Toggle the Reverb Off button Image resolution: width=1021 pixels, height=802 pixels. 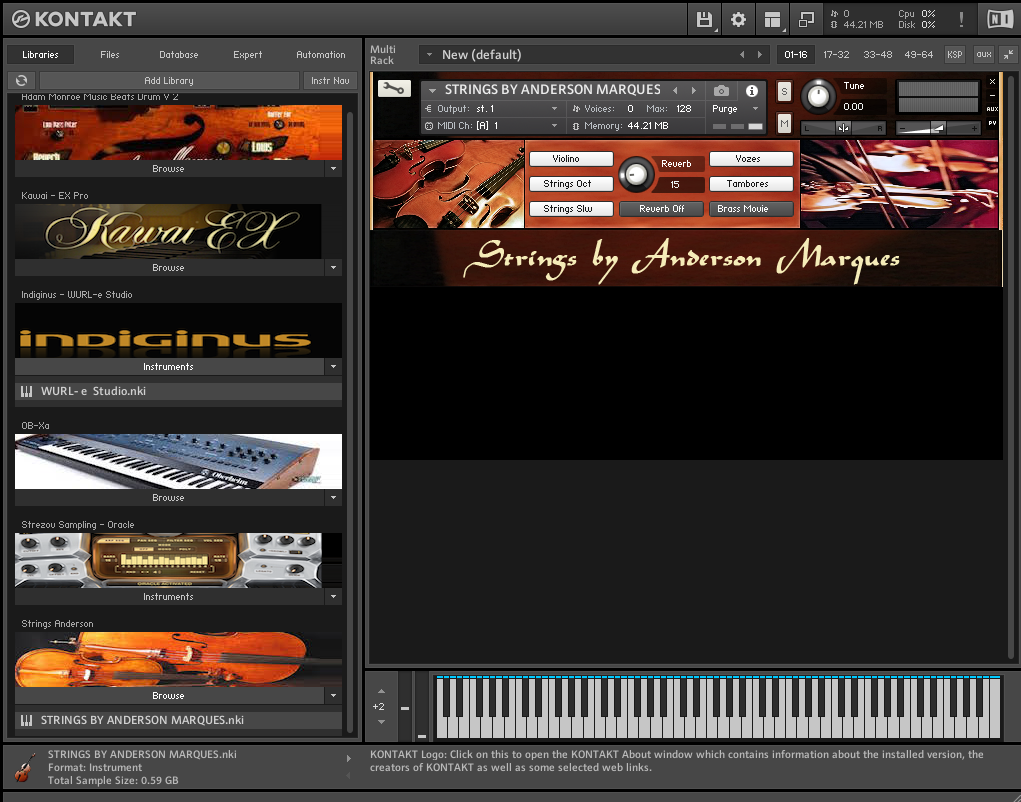tap(662, 208)
